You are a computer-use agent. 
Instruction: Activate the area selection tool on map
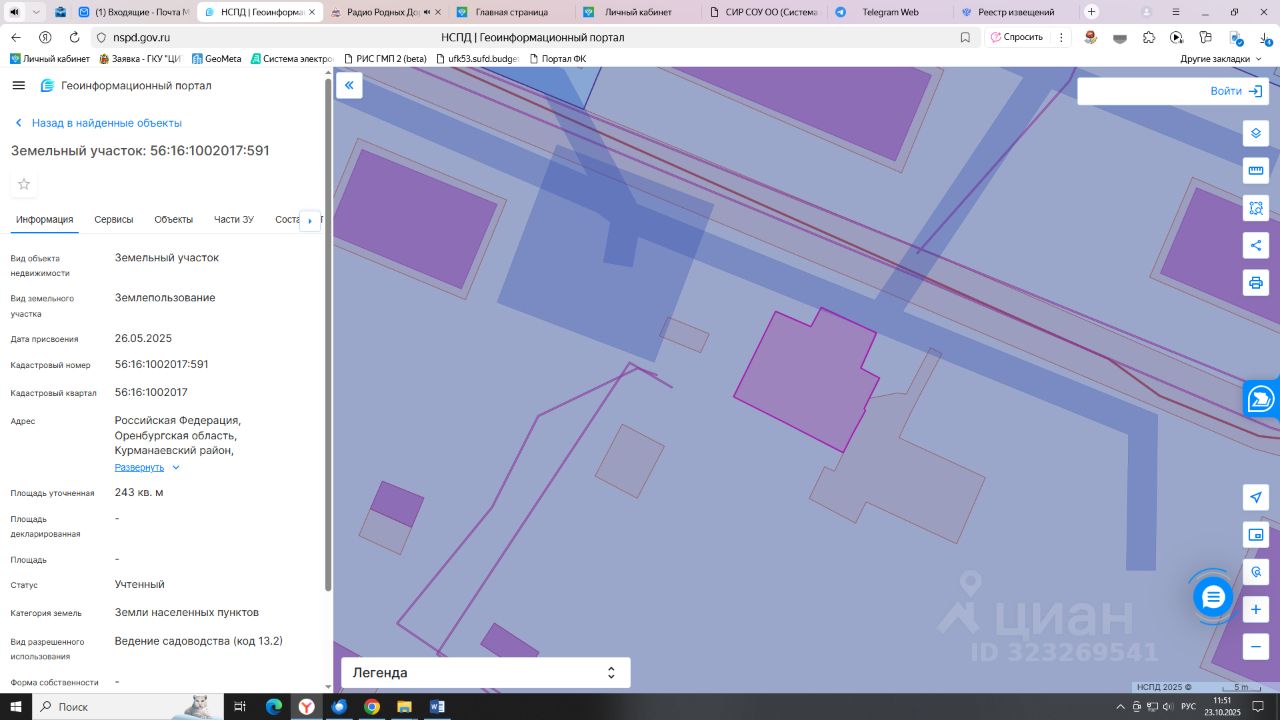(x=1256, y=208)
